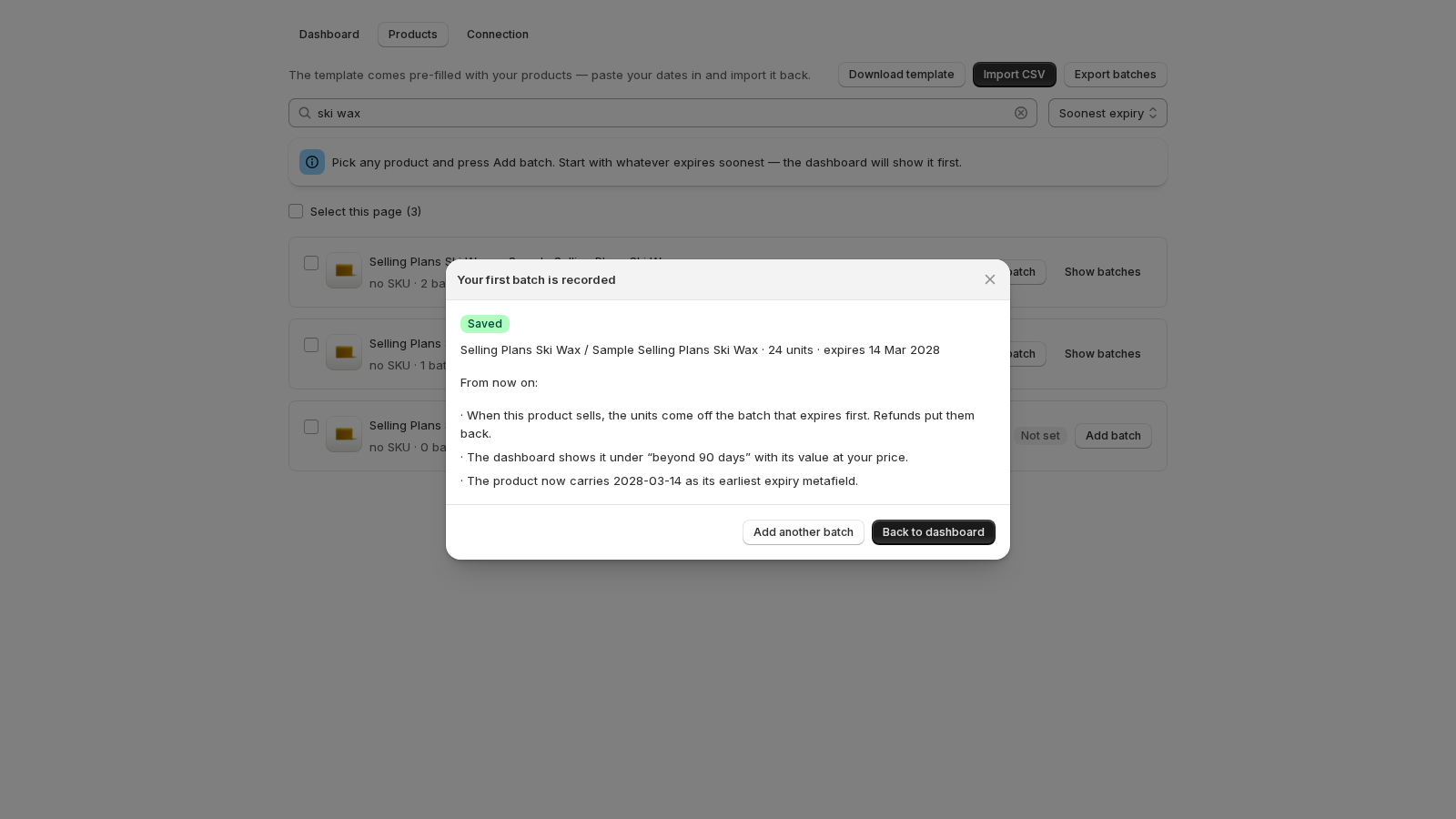The height and width of the screenshot is (819, 1456).
Task: Click the 'From now on:' text
Action: point(499,382)
